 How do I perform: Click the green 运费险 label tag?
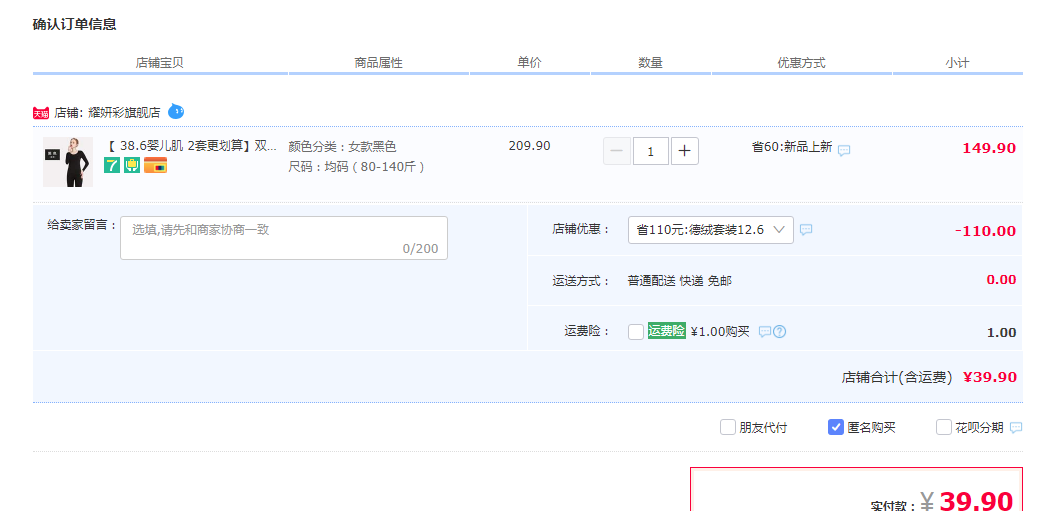coord(667,331)
